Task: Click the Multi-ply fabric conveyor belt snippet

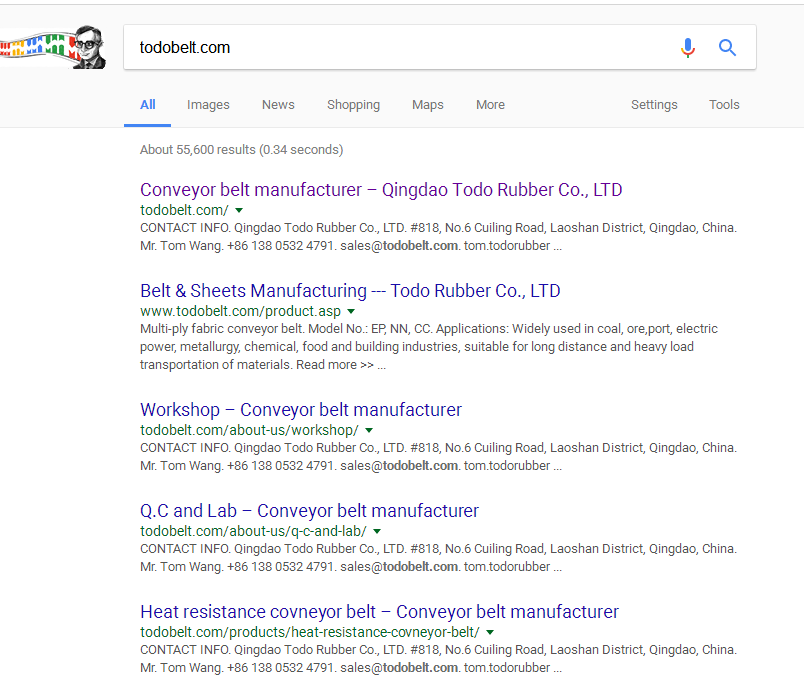Action: click(429, 347)
